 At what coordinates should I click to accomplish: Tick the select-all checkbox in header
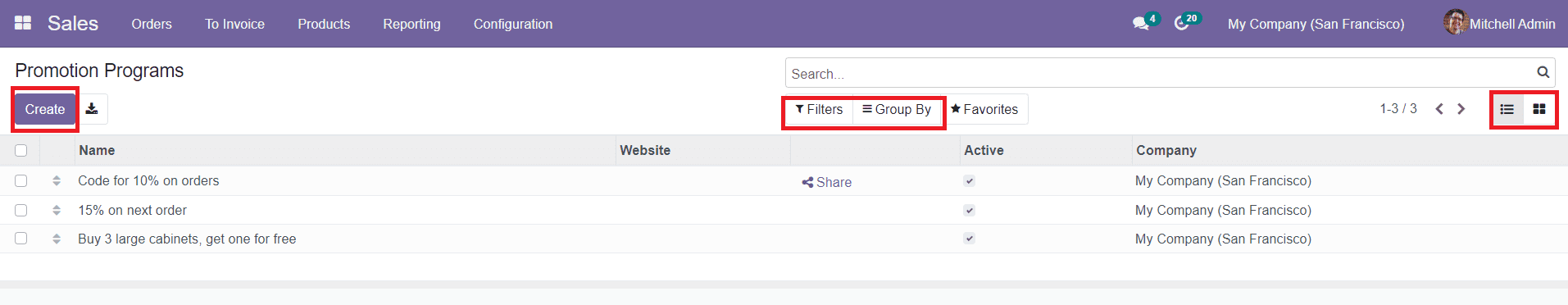21,150
